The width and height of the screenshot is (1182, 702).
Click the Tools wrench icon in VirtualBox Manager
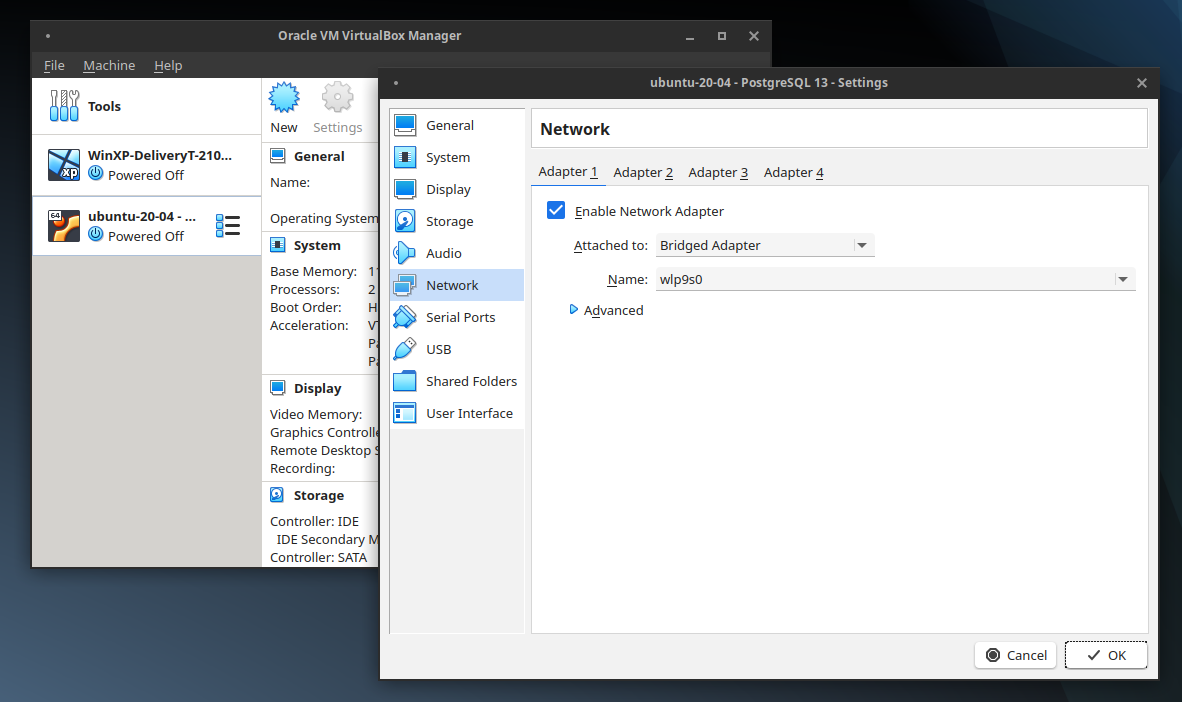point(64,106)
